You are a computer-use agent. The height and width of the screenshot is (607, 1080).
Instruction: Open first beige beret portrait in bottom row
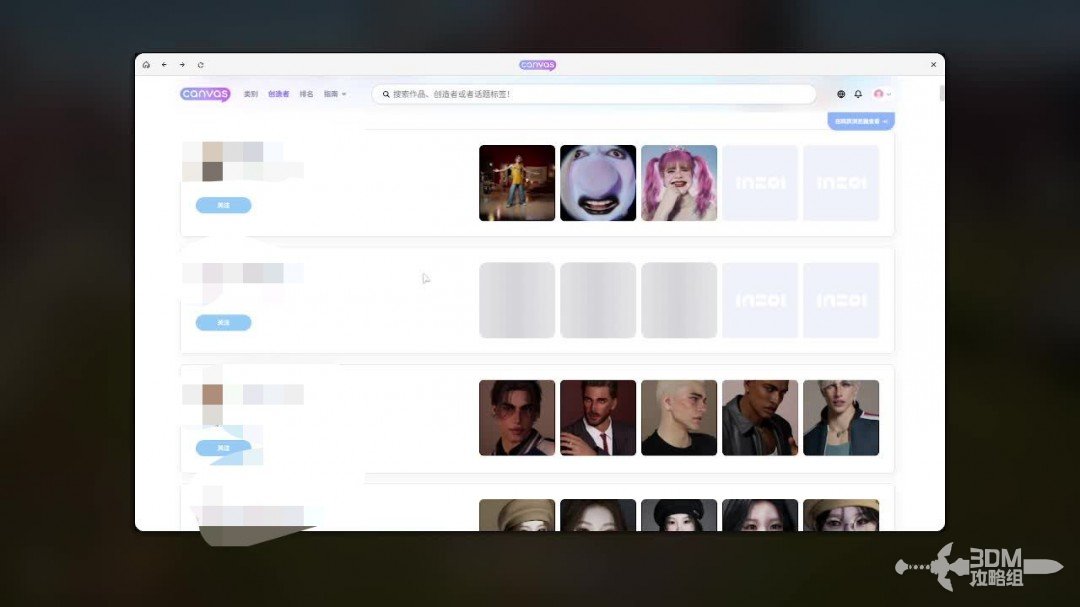(x=517, y=515)
